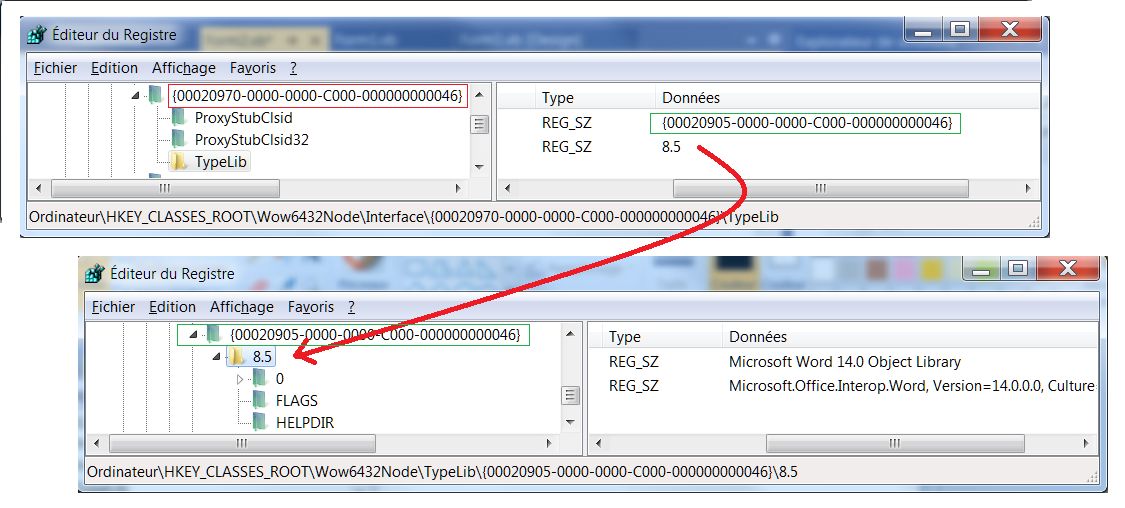Click the ProxyStubClsid32 folder icon
1125x508 pixels.
(x=179, y=139)
